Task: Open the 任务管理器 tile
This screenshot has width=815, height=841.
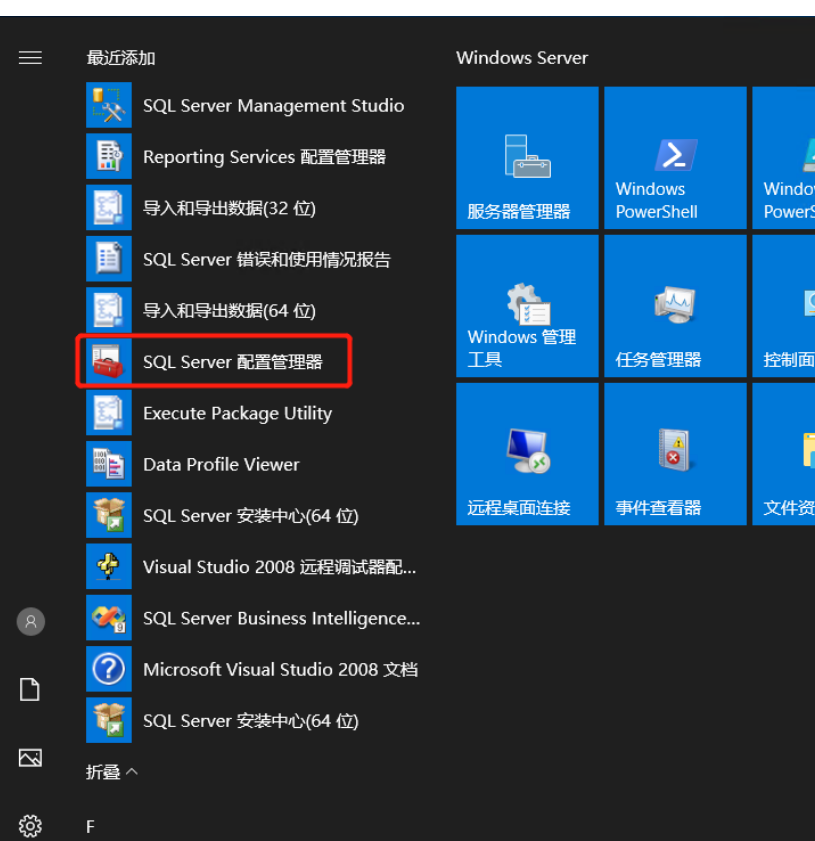Action: point(675,306)
